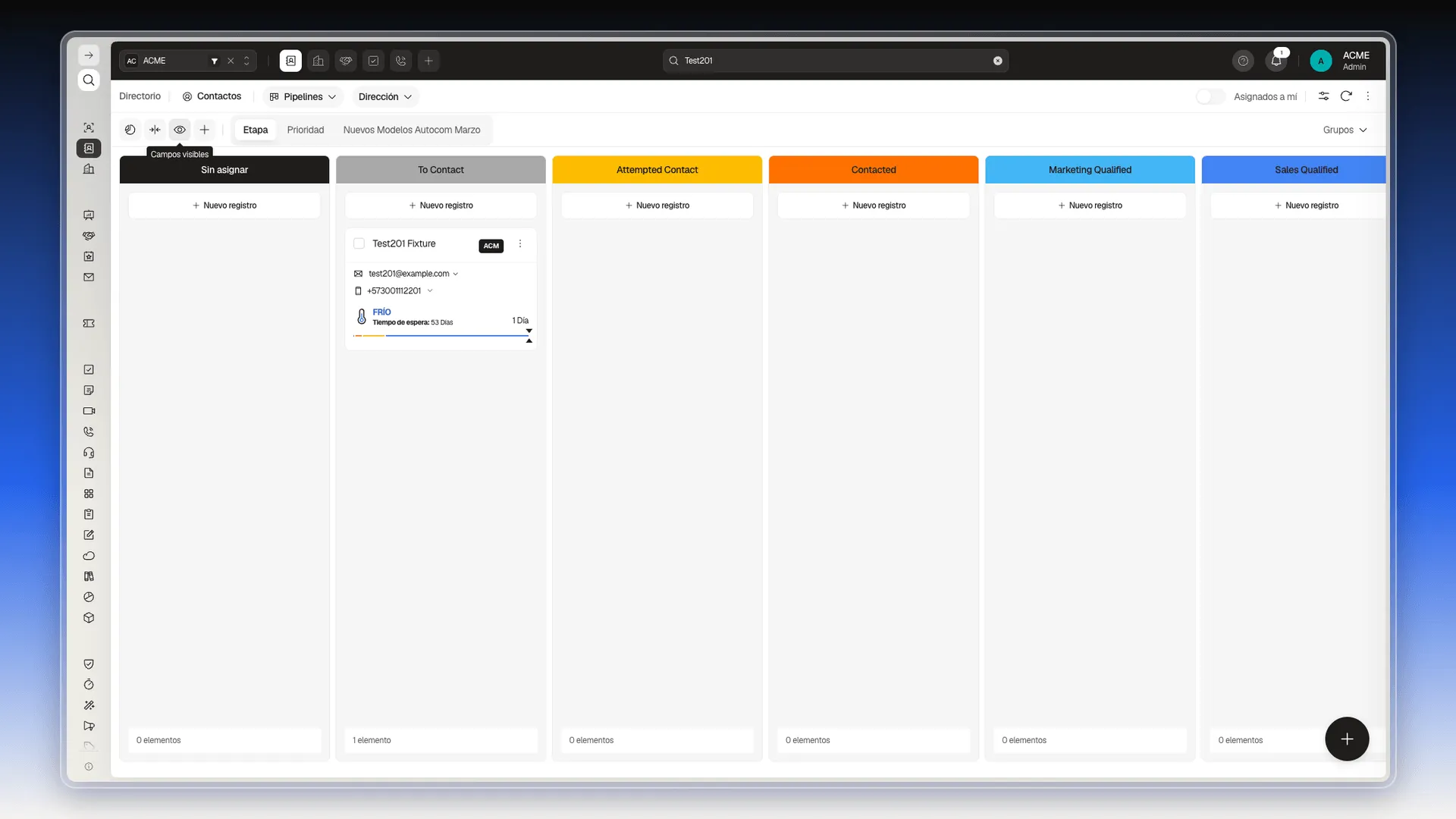
Task: Switch to the Prioridad tab
Action: (306, 130)
